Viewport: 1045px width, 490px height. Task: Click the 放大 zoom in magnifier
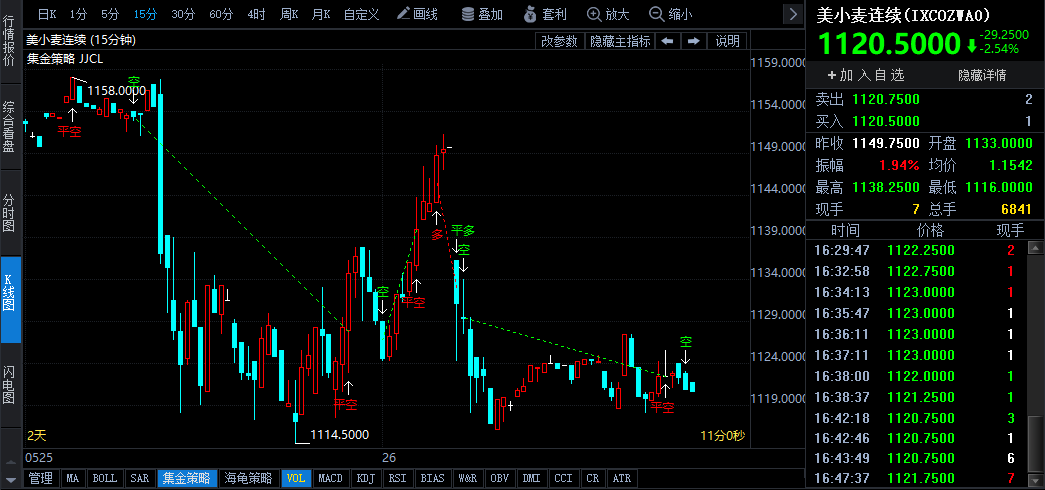point(608,13)
